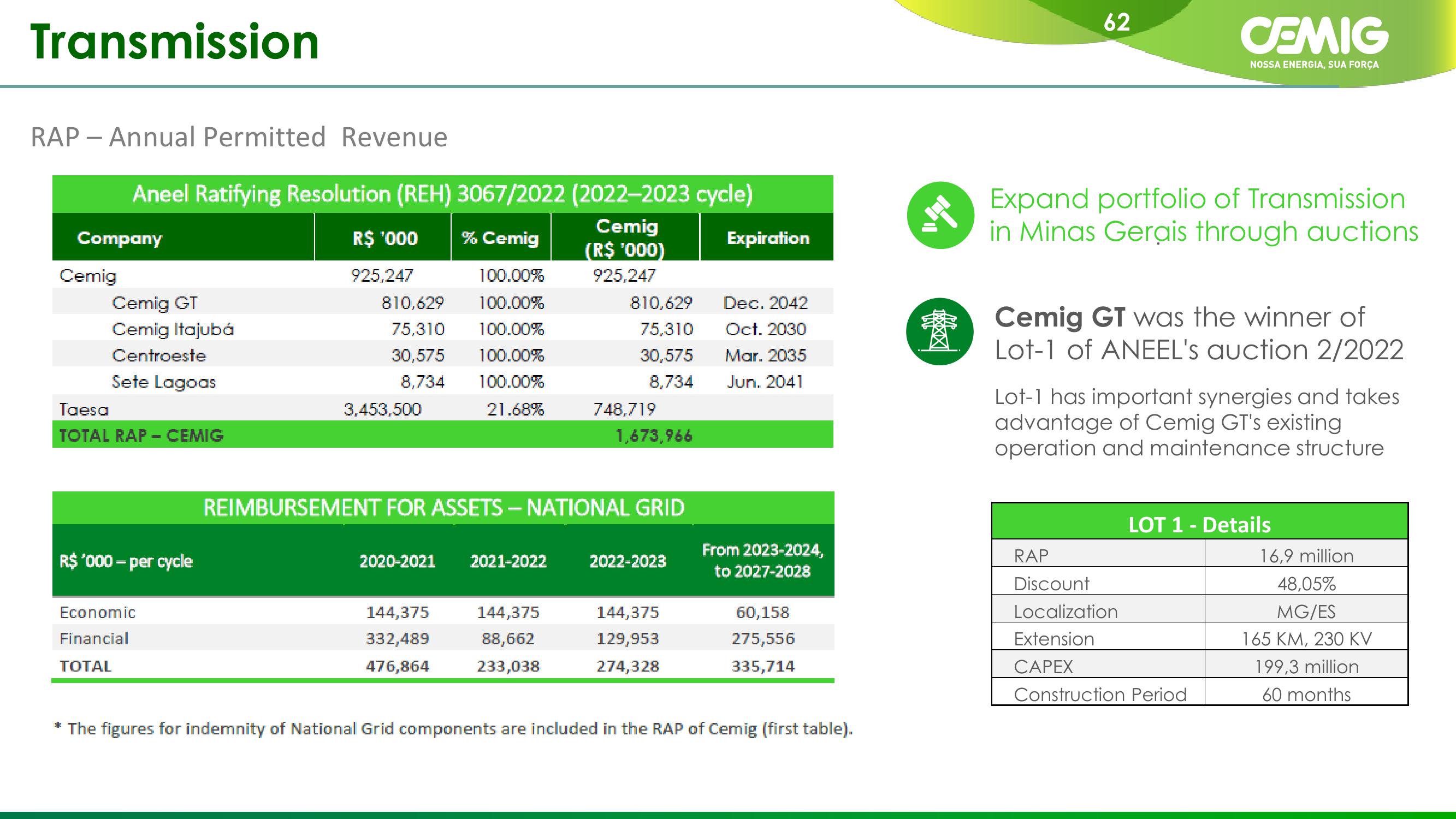This screenshot has height=819, width=1456.
Task: Click Taesa value 3,453,500
Action: [x=383, y=409]
